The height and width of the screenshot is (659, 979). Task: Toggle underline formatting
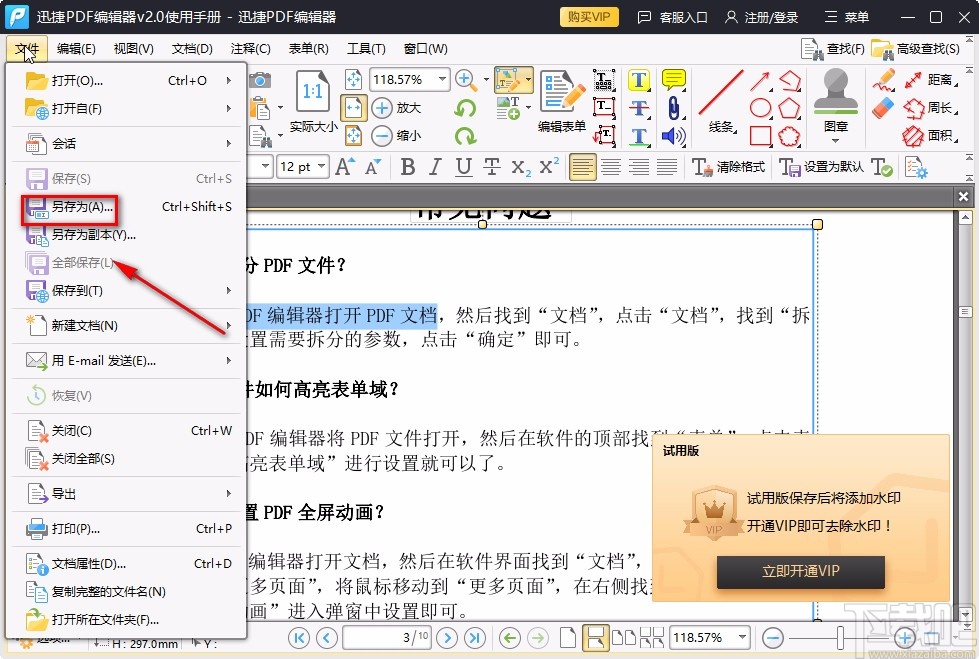[464, 166]
